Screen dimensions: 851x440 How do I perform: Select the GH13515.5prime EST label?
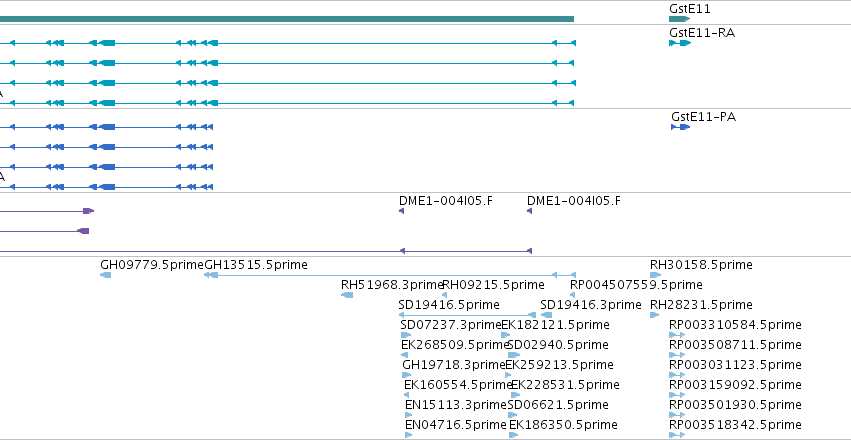pyautogui.click(x=256, y=265)
